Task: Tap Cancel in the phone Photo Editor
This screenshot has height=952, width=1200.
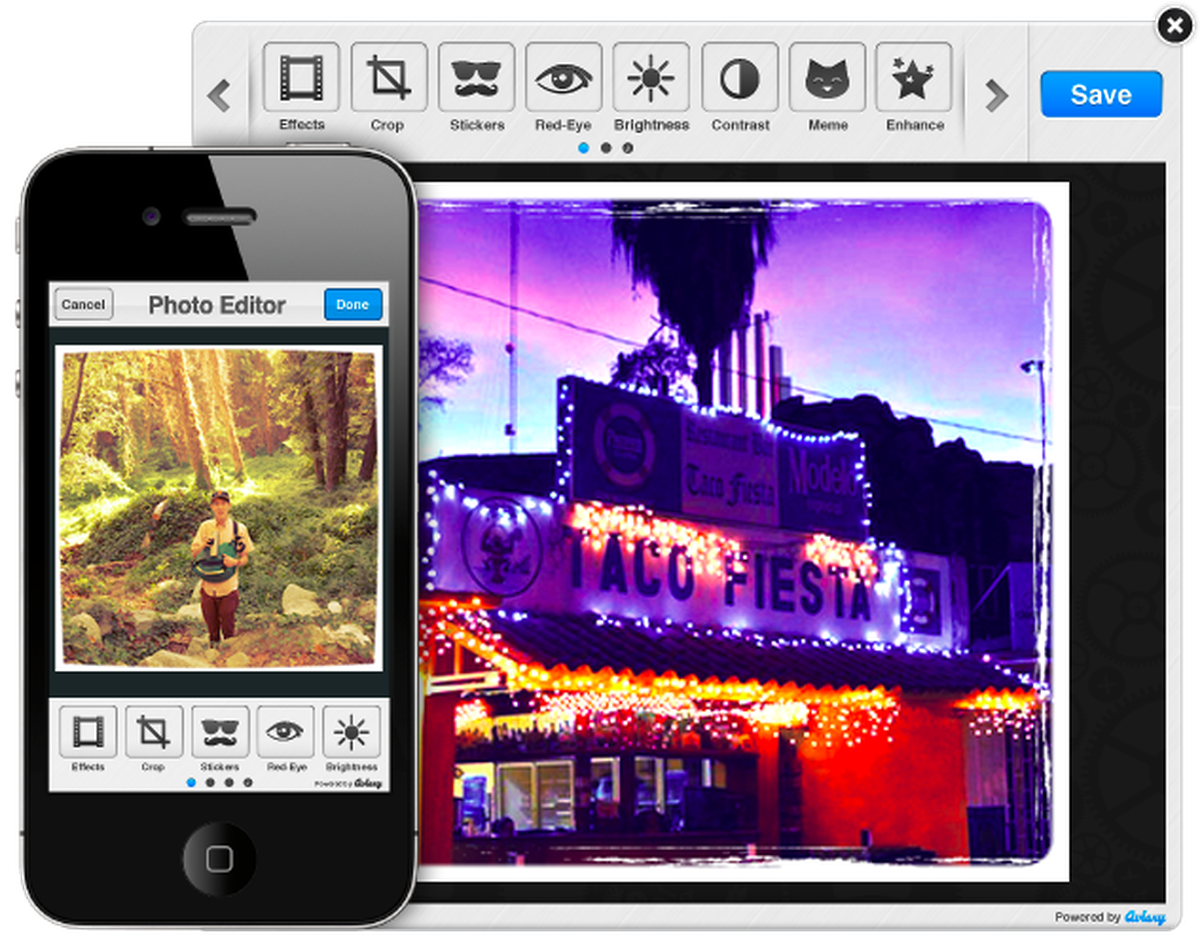Action: click(x=83, y=305)
